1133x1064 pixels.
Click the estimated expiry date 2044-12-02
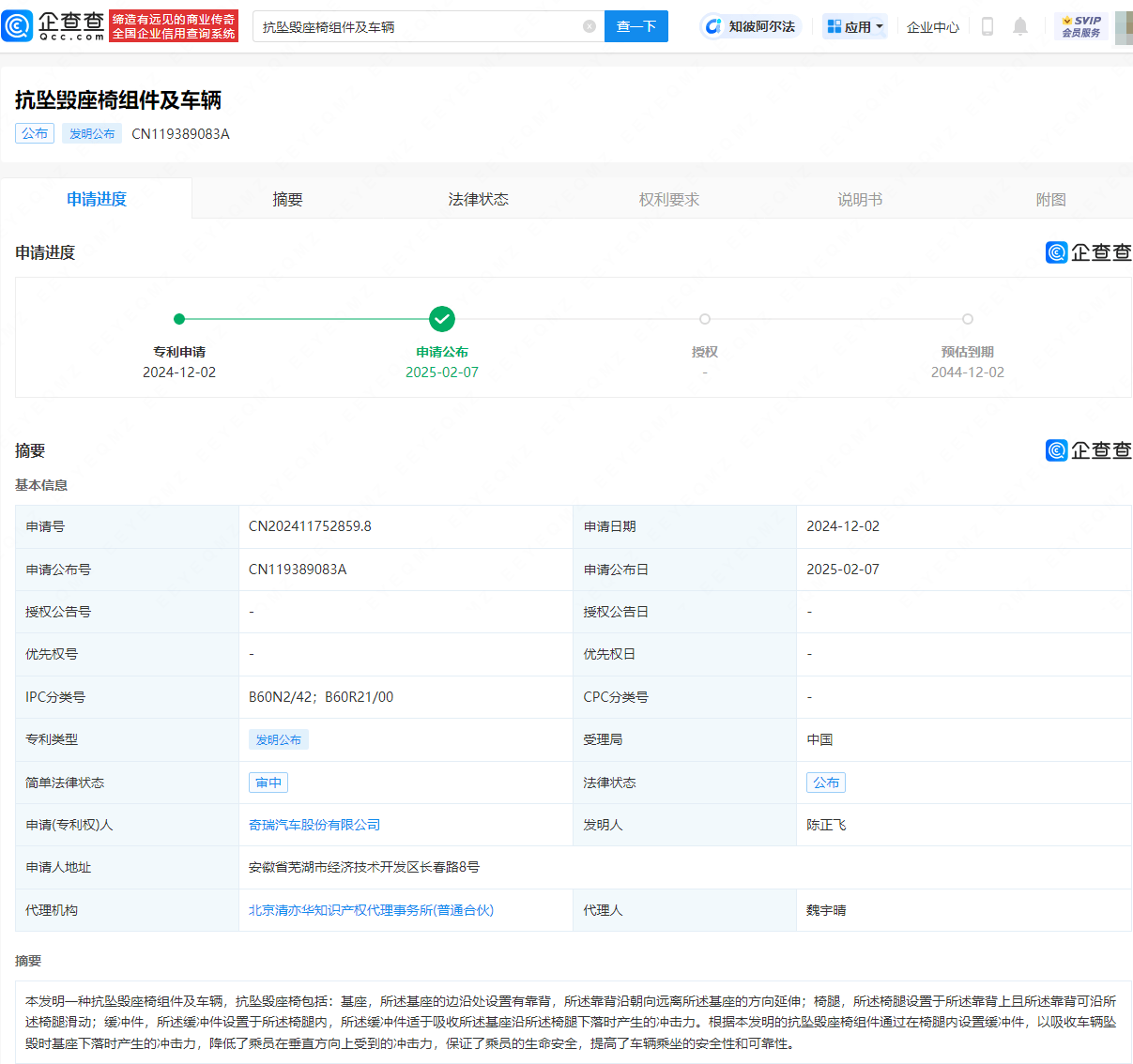tap(968, 372)
